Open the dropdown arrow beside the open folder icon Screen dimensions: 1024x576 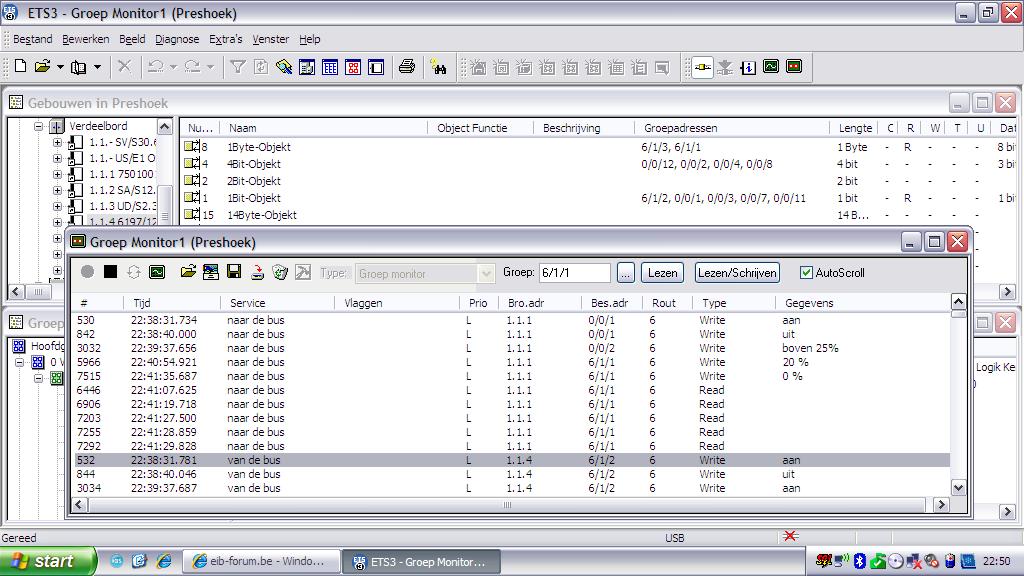pos(60,67)
